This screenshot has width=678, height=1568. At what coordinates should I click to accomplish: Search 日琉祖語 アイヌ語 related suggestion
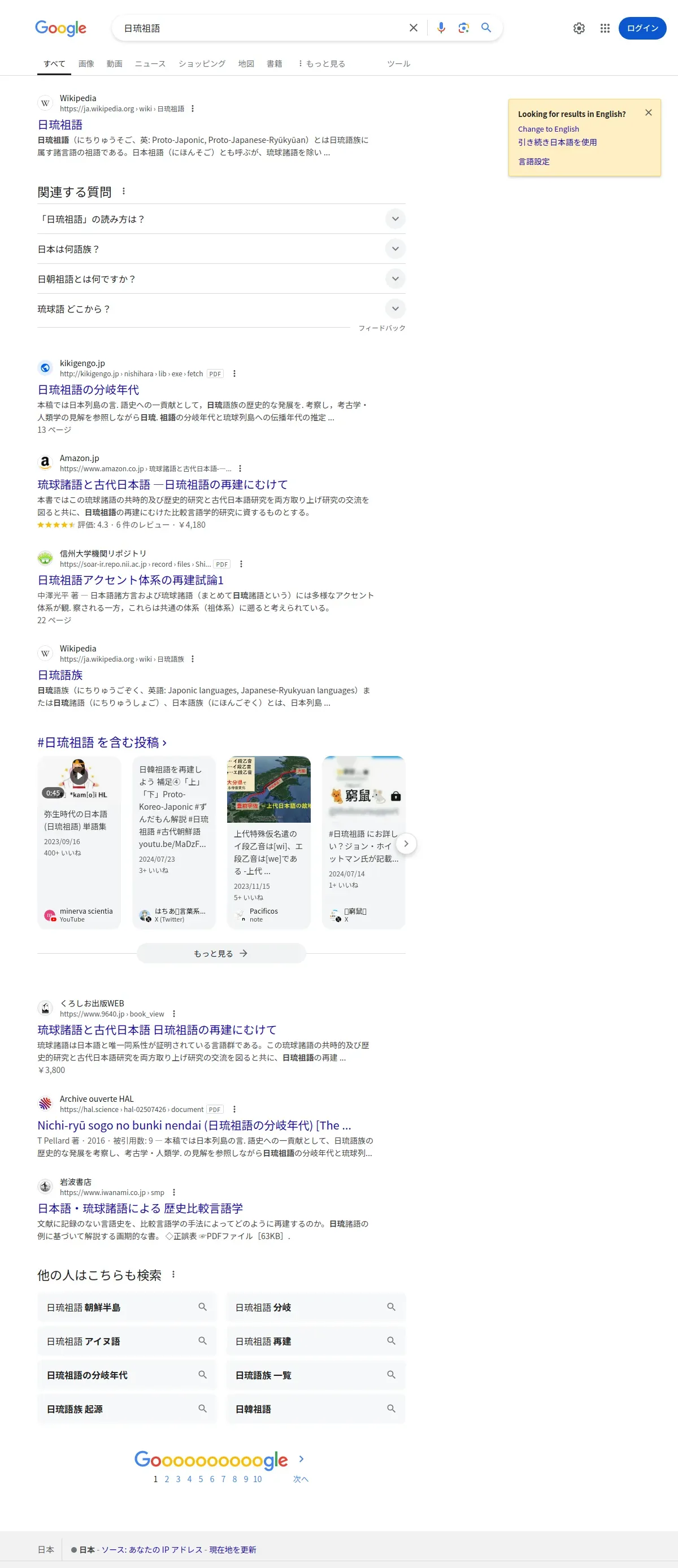127,1341
